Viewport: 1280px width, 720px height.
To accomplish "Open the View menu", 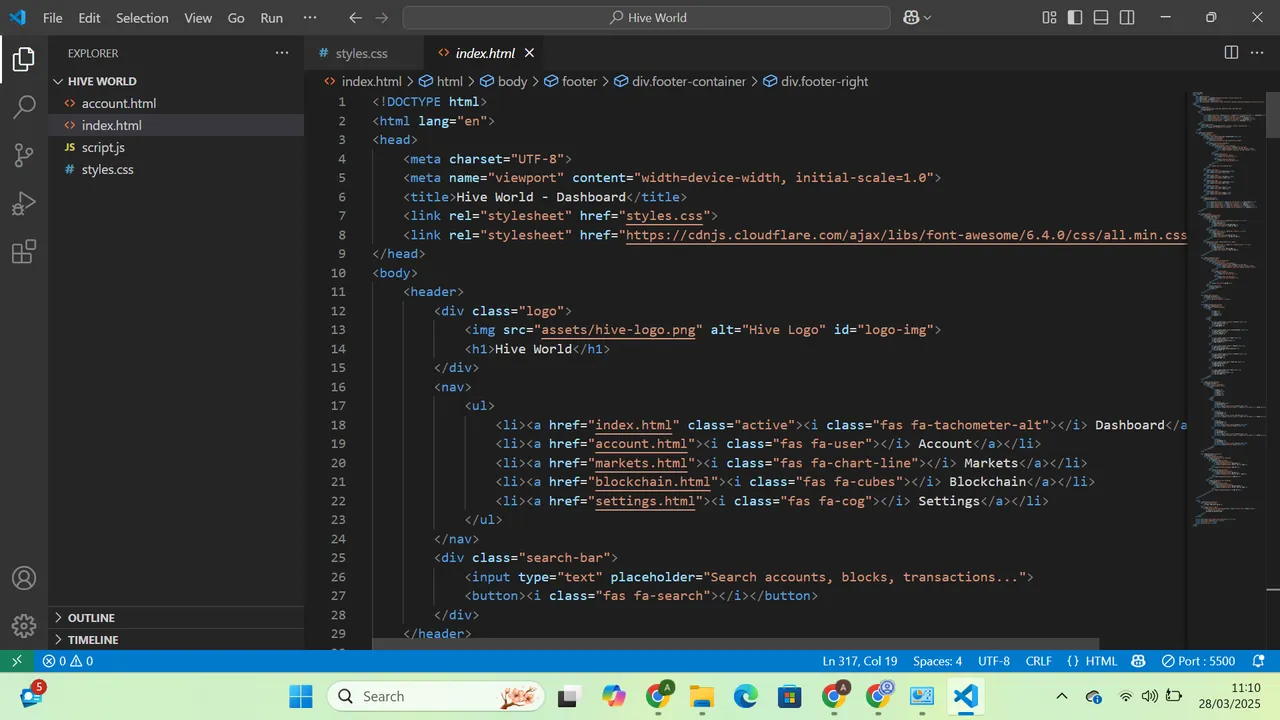I will 198,18.
